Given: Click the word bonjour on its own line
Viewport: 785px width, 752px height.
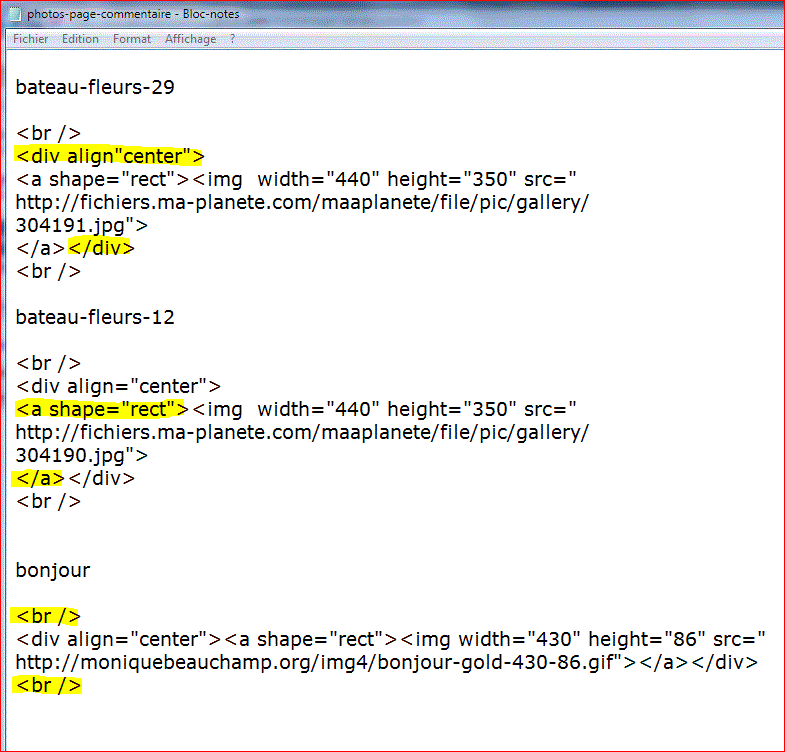Looking at the screenshot, I should pos(53,570).
